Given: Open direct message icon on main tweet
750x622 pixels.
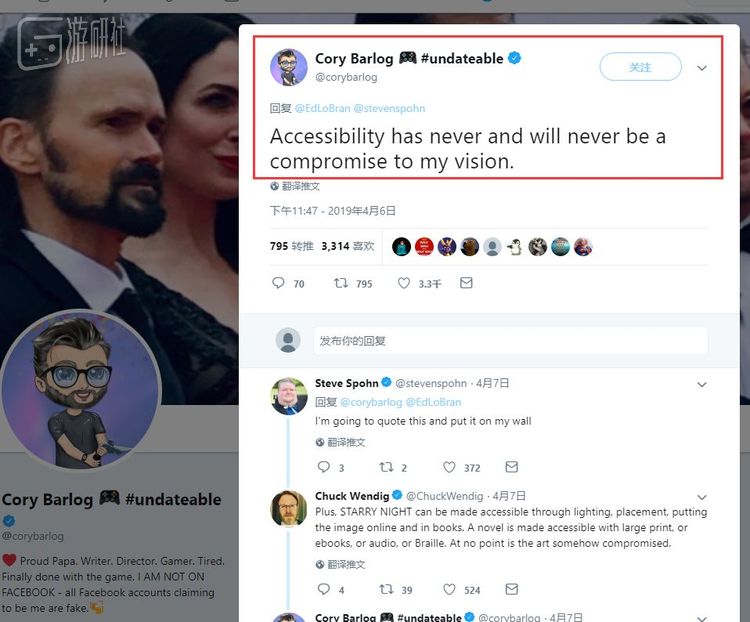Looking at the screenshot, I should [x=466, y=284].
